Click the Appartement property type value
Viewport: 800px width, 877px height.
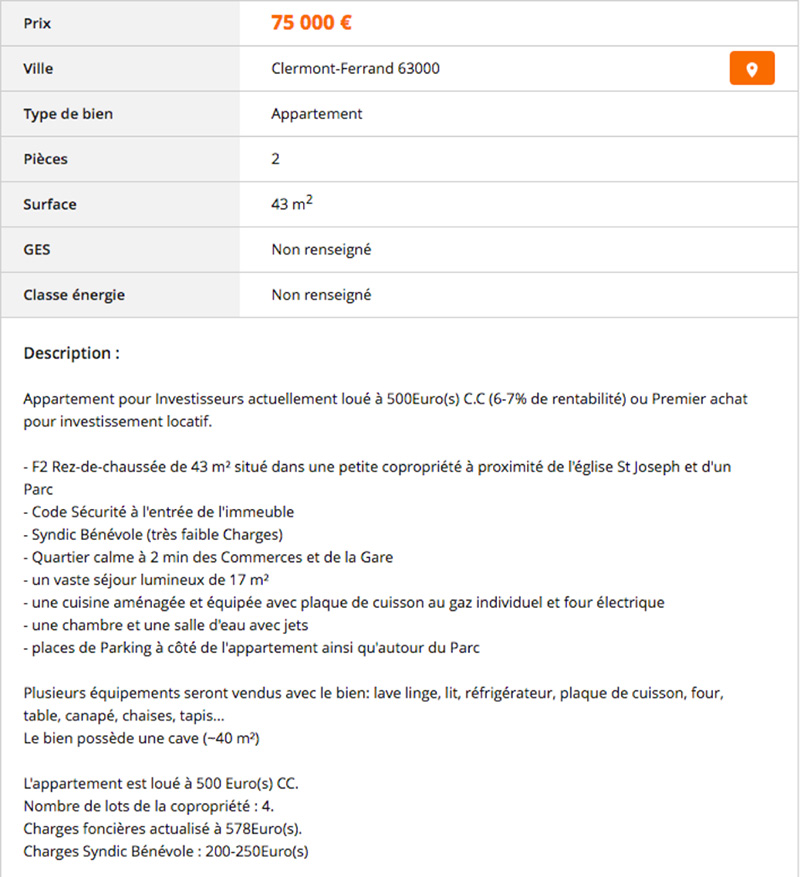pos(317,114)
